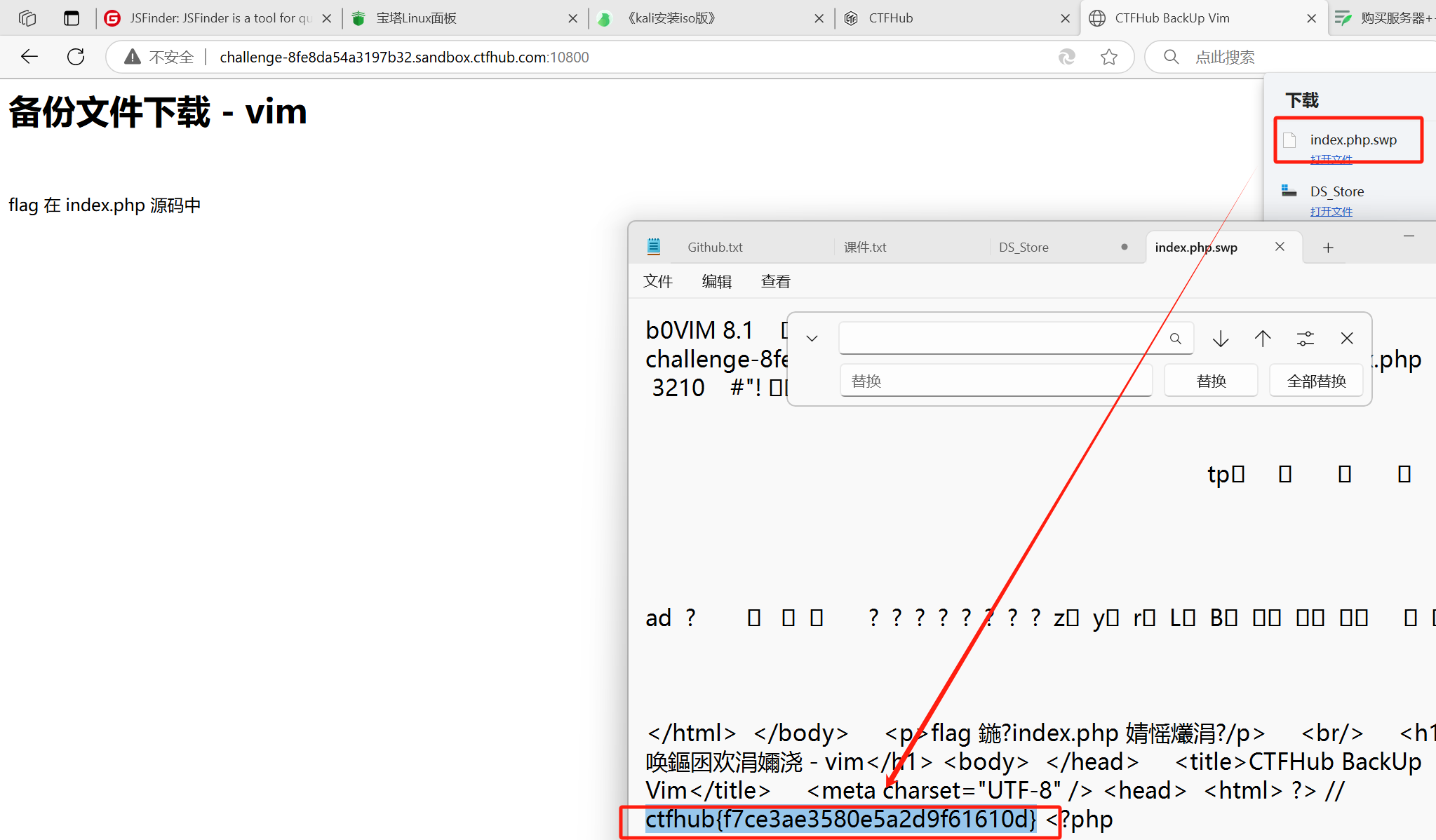The height and width of the screenshot is (840, 1436).
Task: Click the favorite star icon
Action: pyautogui.click(x=1109, y=57)
